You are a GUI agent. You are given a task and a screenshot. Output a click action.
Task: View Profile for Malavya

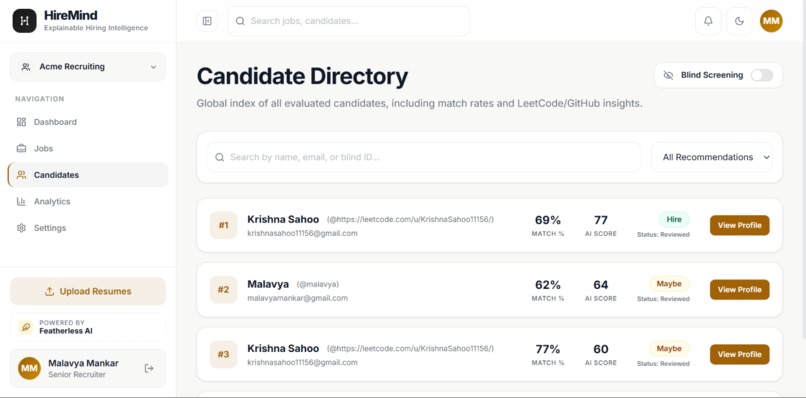point(740,290)
